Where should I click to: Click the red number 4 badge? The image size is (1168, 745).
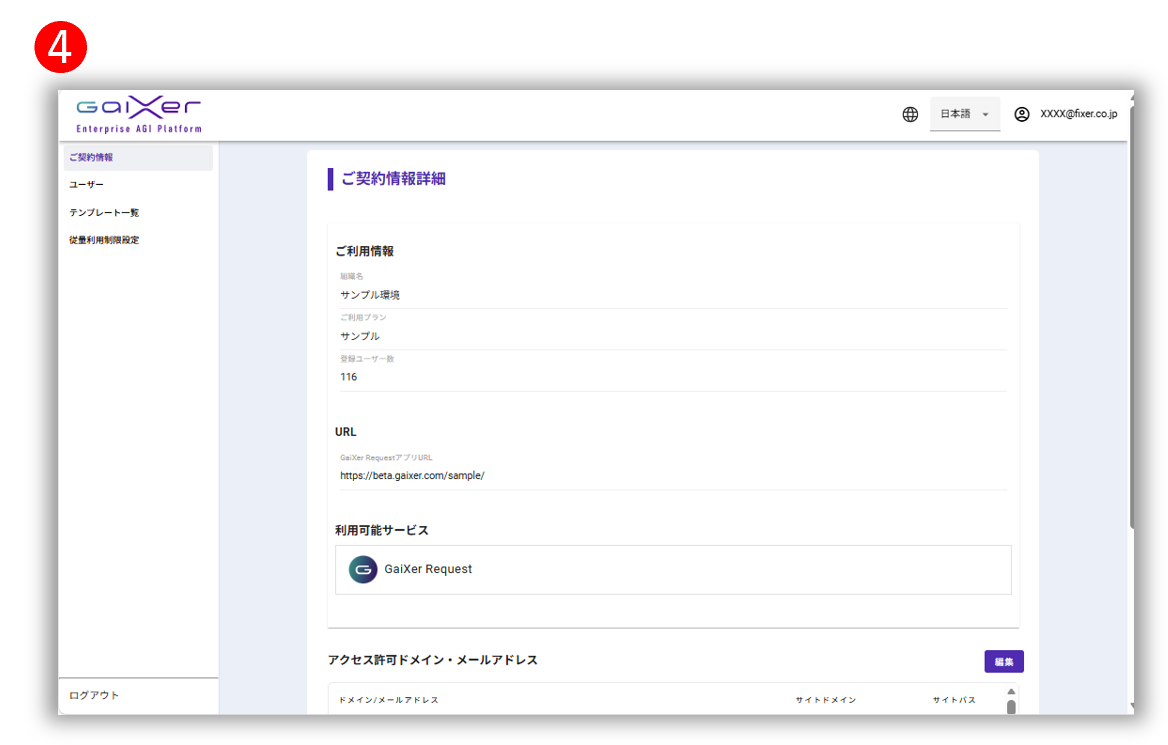[x=61, y=47]
